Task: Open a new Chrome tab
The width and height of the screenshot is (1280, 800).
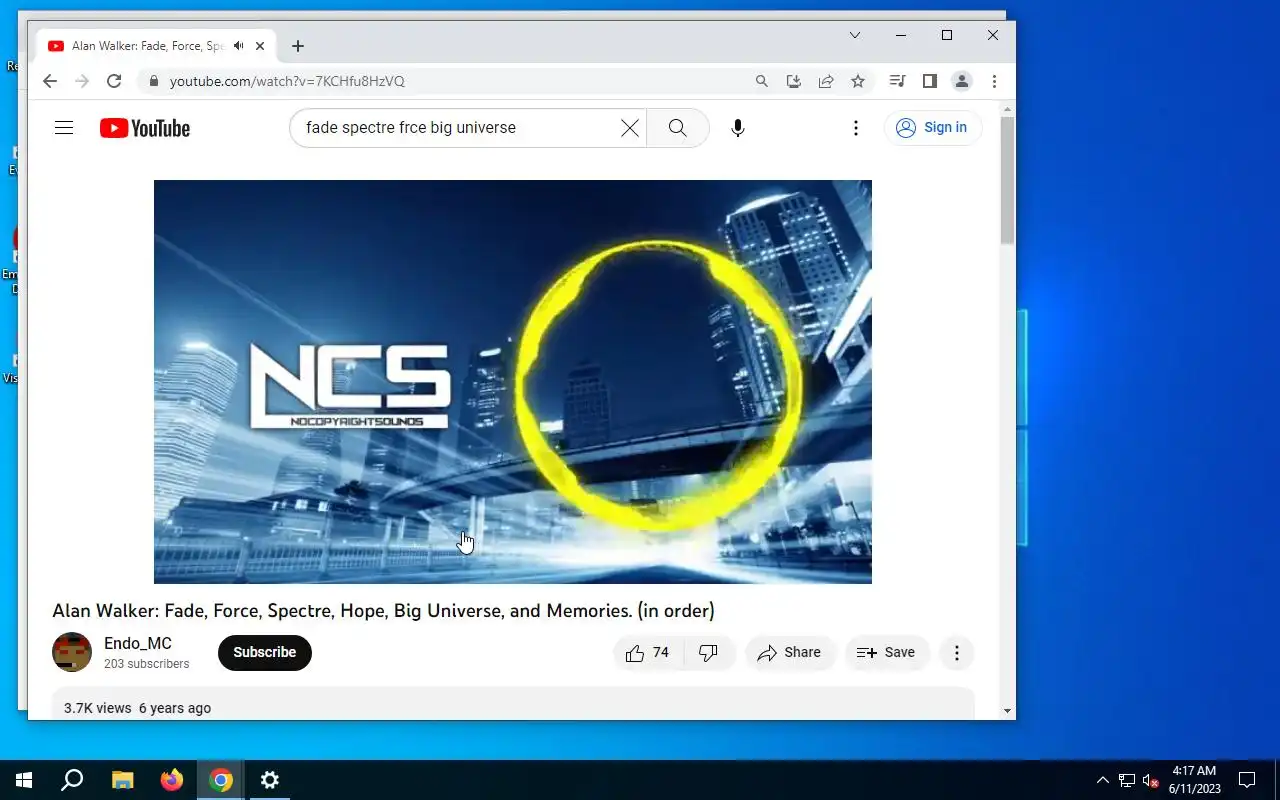Action: 298,46
